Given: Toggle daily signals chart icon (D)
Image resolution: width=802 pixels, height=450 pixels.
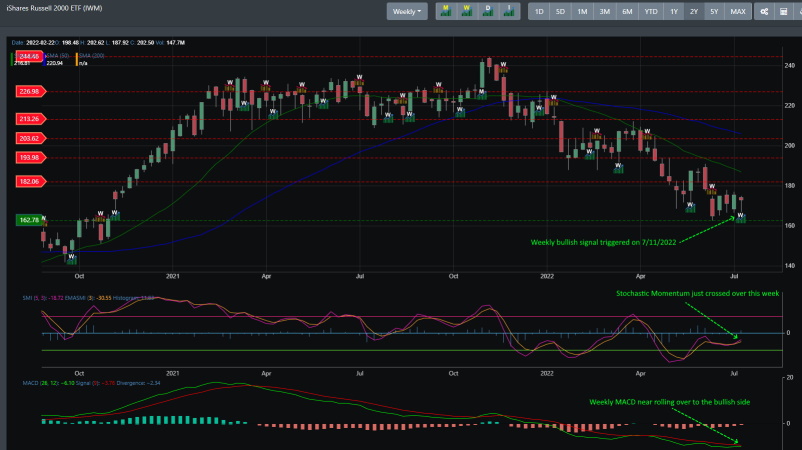Looking at the screenshot, I should (x=488, y=11).
